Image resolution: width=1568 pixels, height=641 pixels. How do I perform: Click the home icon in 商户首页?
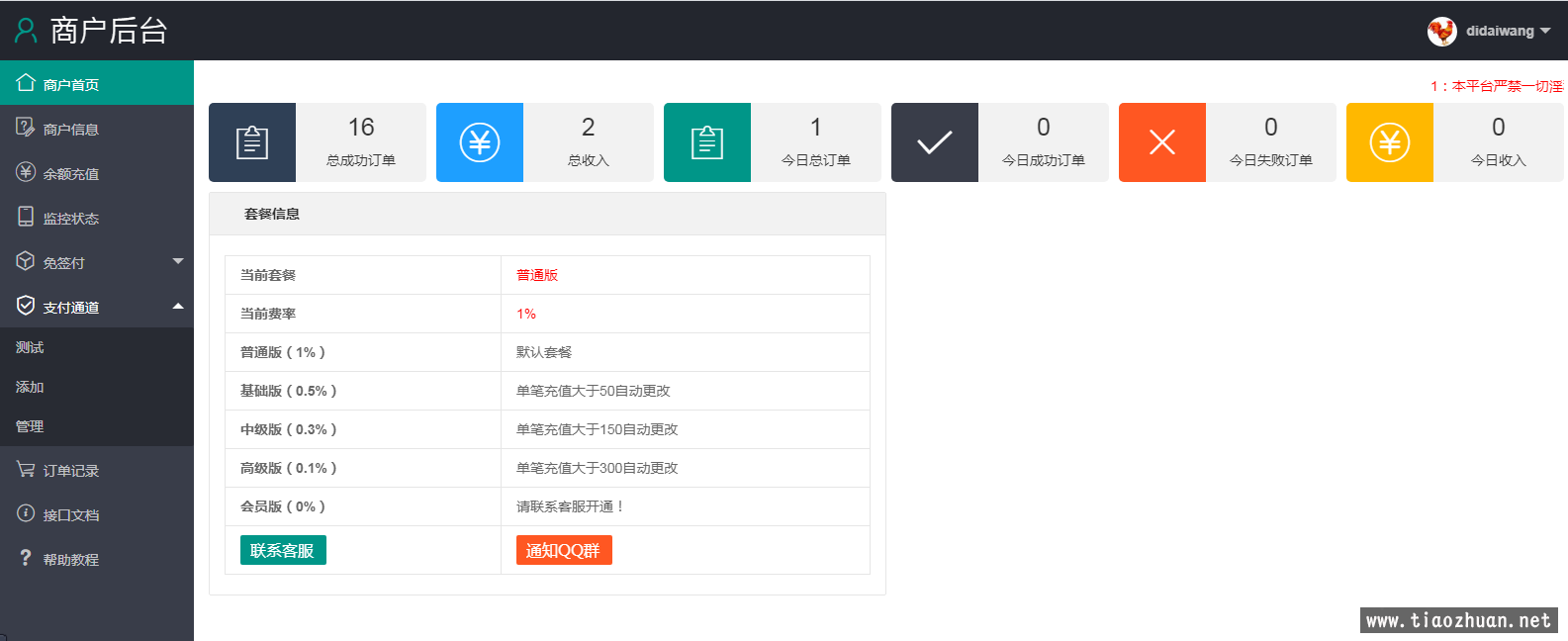click(26, 83)
